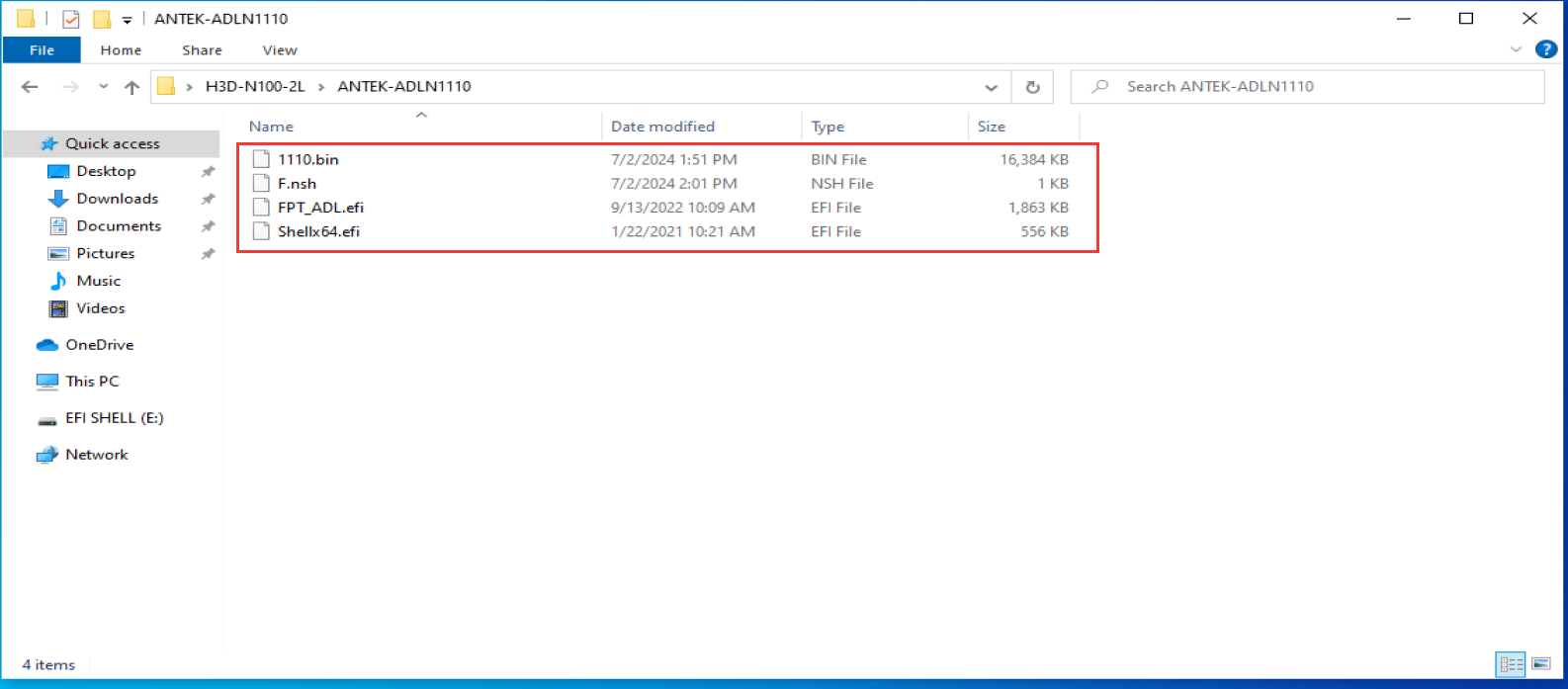1568x689 pixels.
Task: Click the FPT_ADL.efi file icon
Action: [261, 208]
